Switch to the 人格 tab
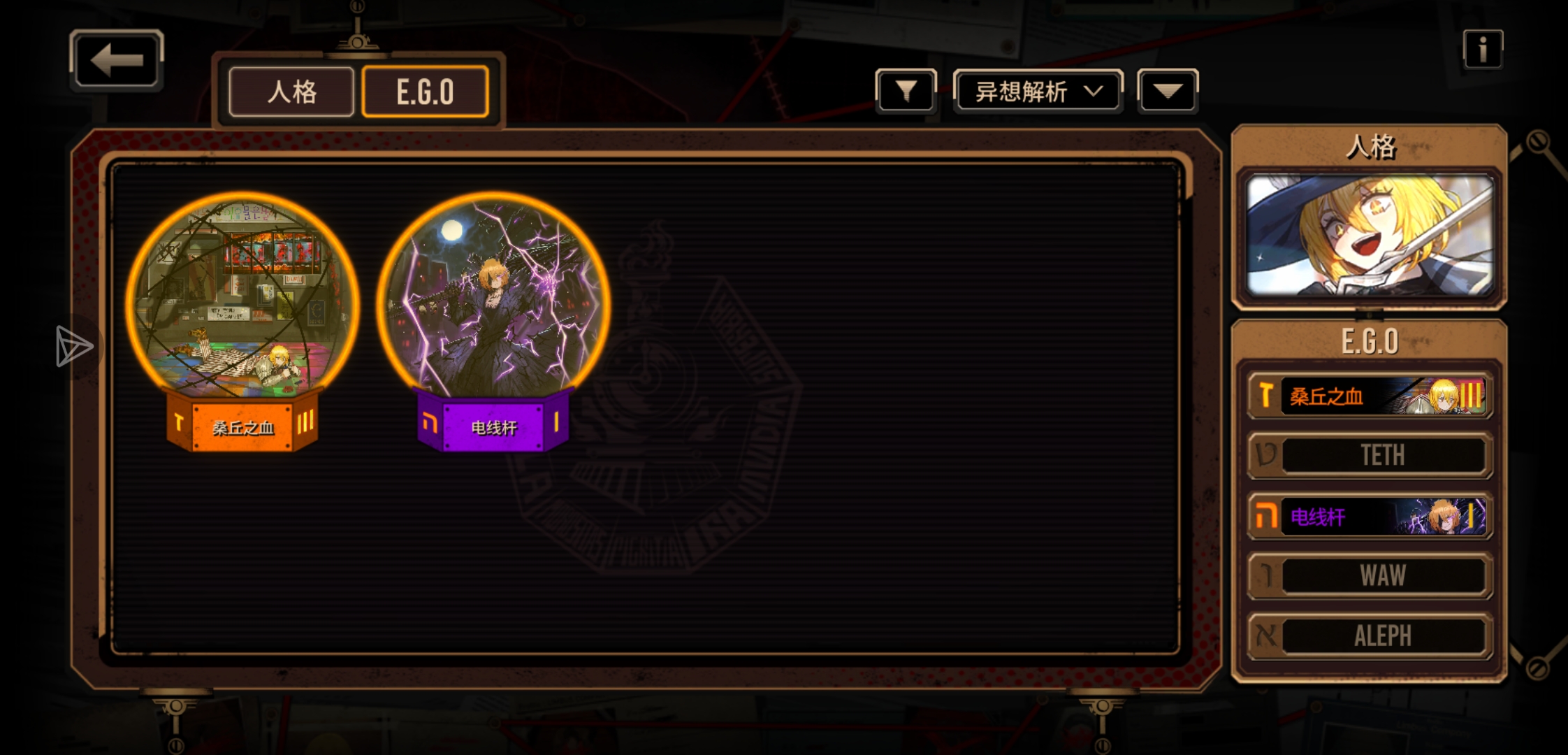The image size is (1568, 755). [291, 92]
